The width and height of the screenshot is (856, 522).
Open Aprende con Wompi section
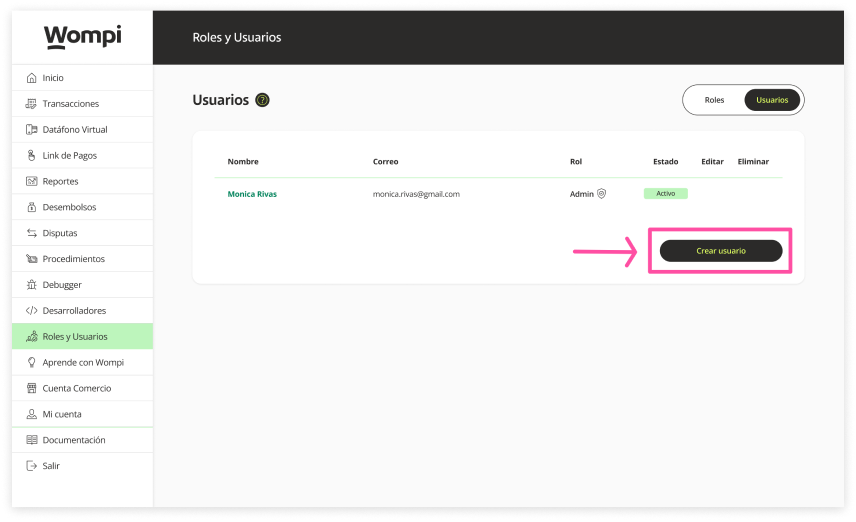coord(82,362)
